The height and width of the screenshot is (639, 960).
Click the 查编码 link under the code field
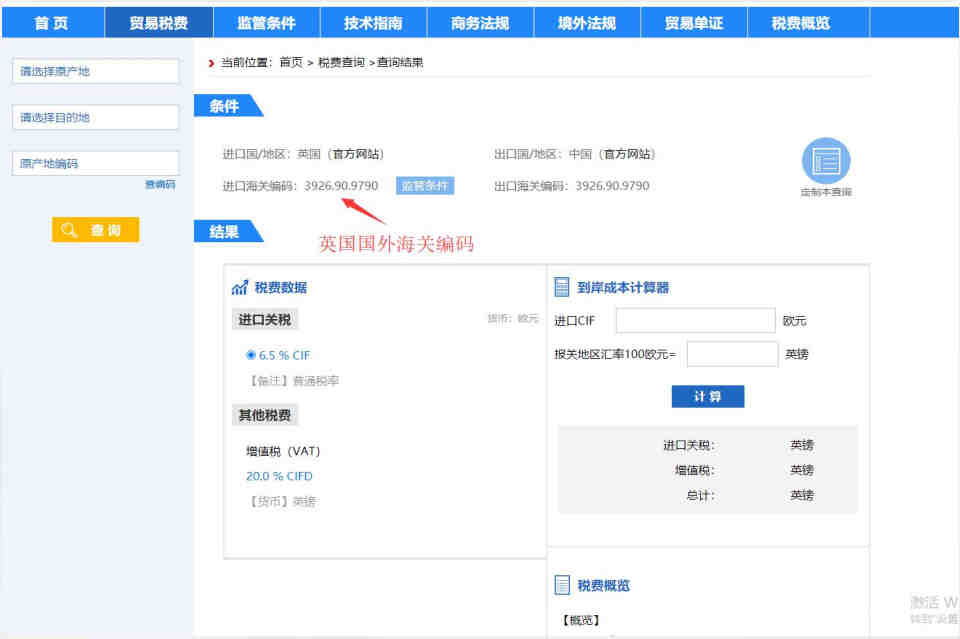pyautogui.click(x=160, y=184)
